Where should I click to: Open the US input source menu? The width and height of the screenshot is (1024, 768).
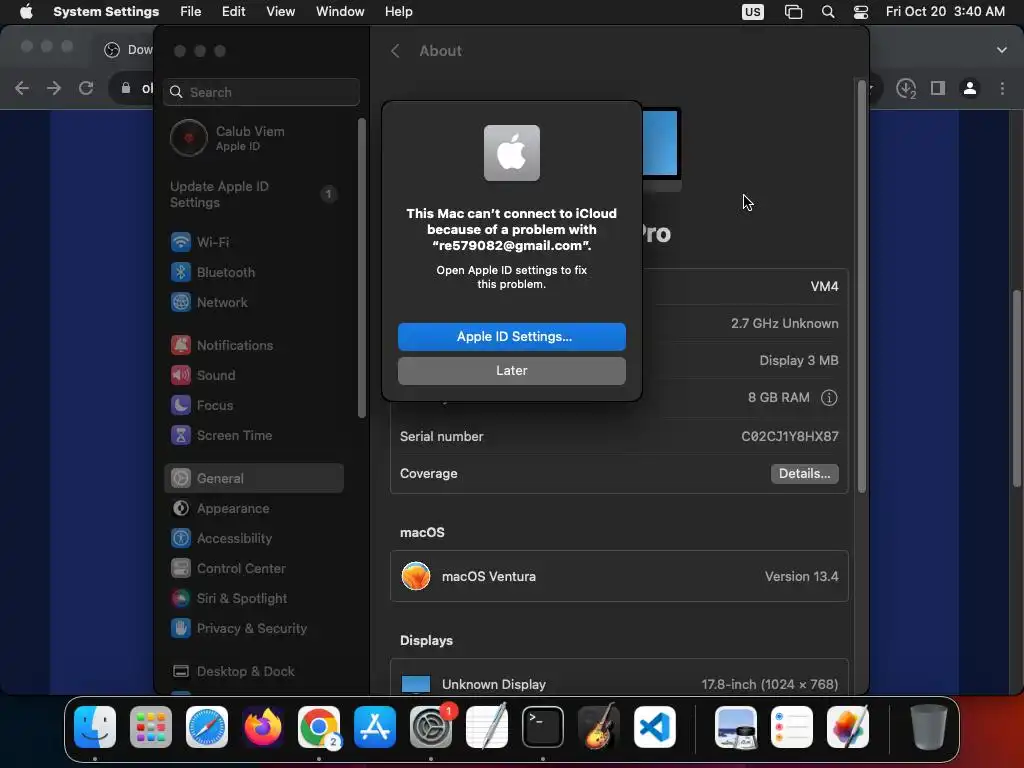(752, 12)
